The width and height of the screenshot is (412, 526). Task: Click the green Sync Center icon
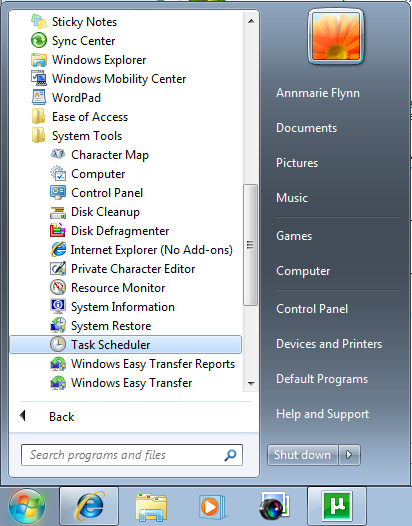39,41
